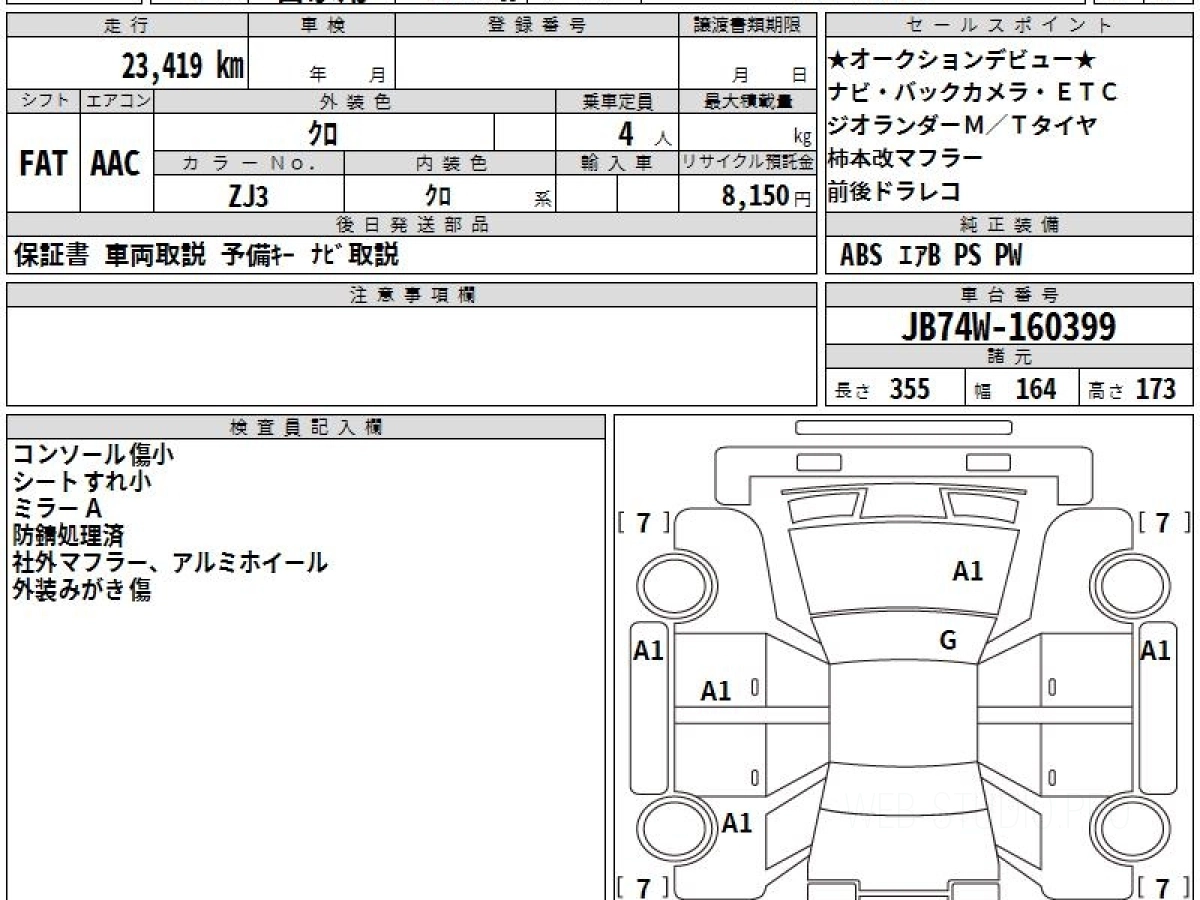Click the シフト header cell
The width and height of the screenshot is (1200, 900).
click(44, 101)
